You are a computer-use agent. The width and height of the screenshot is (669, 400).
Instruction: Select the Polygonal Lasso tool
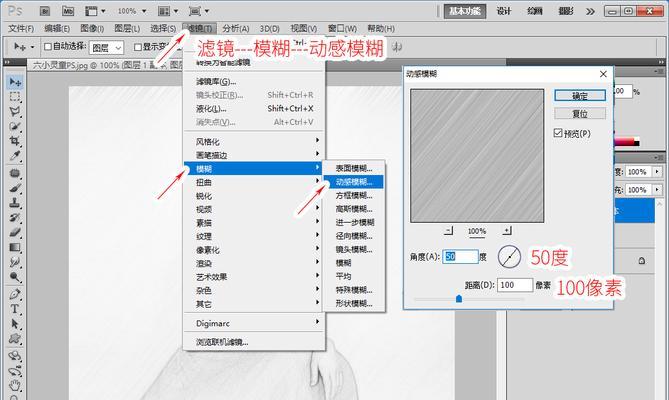pos(15,112)
